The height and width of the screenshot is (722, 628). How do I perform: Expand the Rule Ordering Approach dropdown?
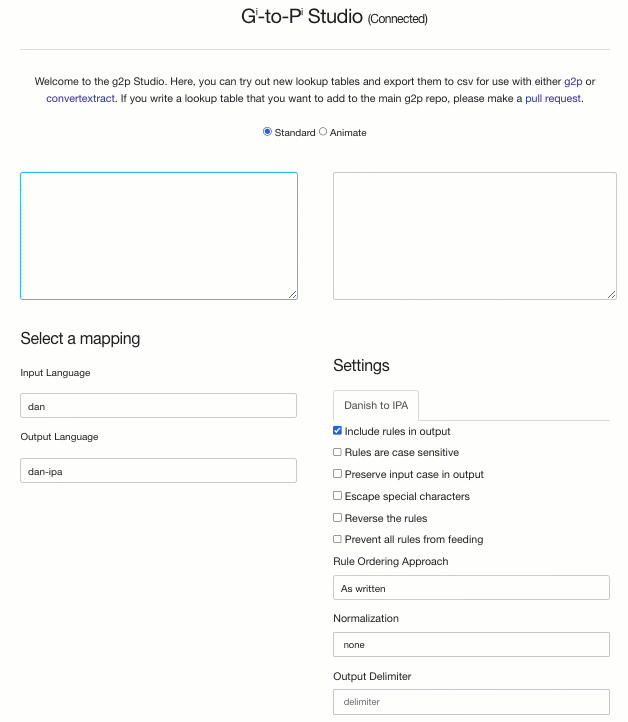click(x=471, y=588)
